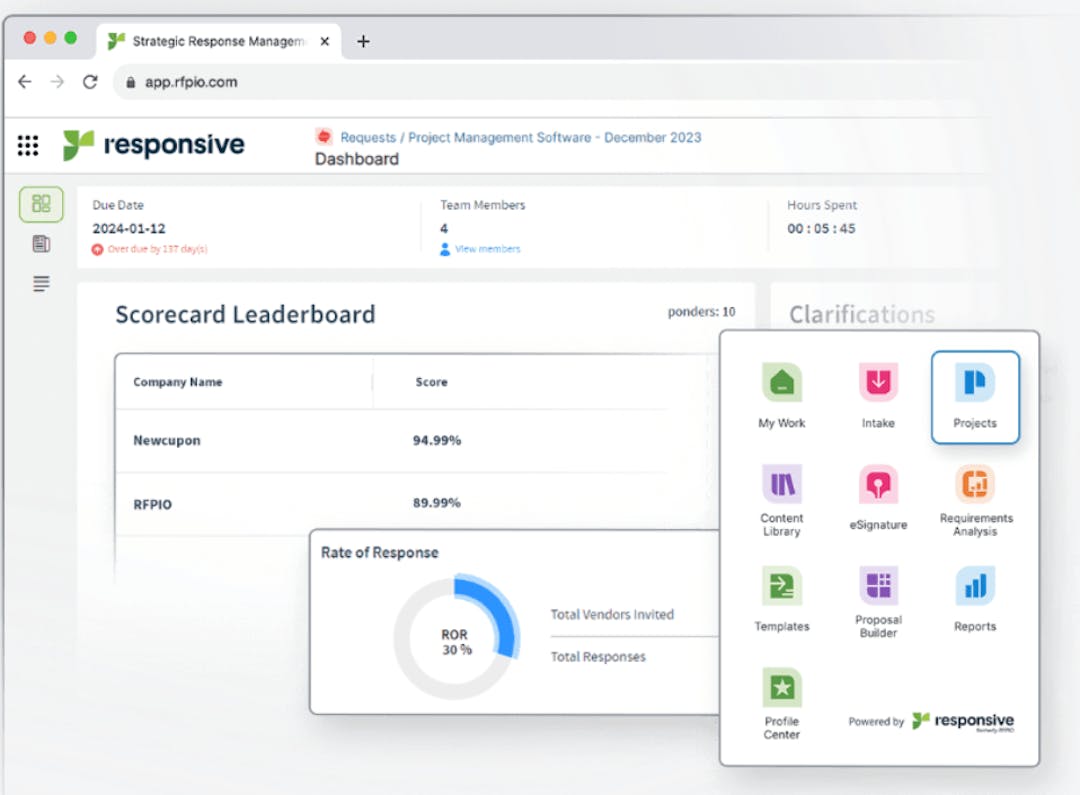This screenshot has height=795, width=1080.
Task: Open the Projects app
Action: 974,382
